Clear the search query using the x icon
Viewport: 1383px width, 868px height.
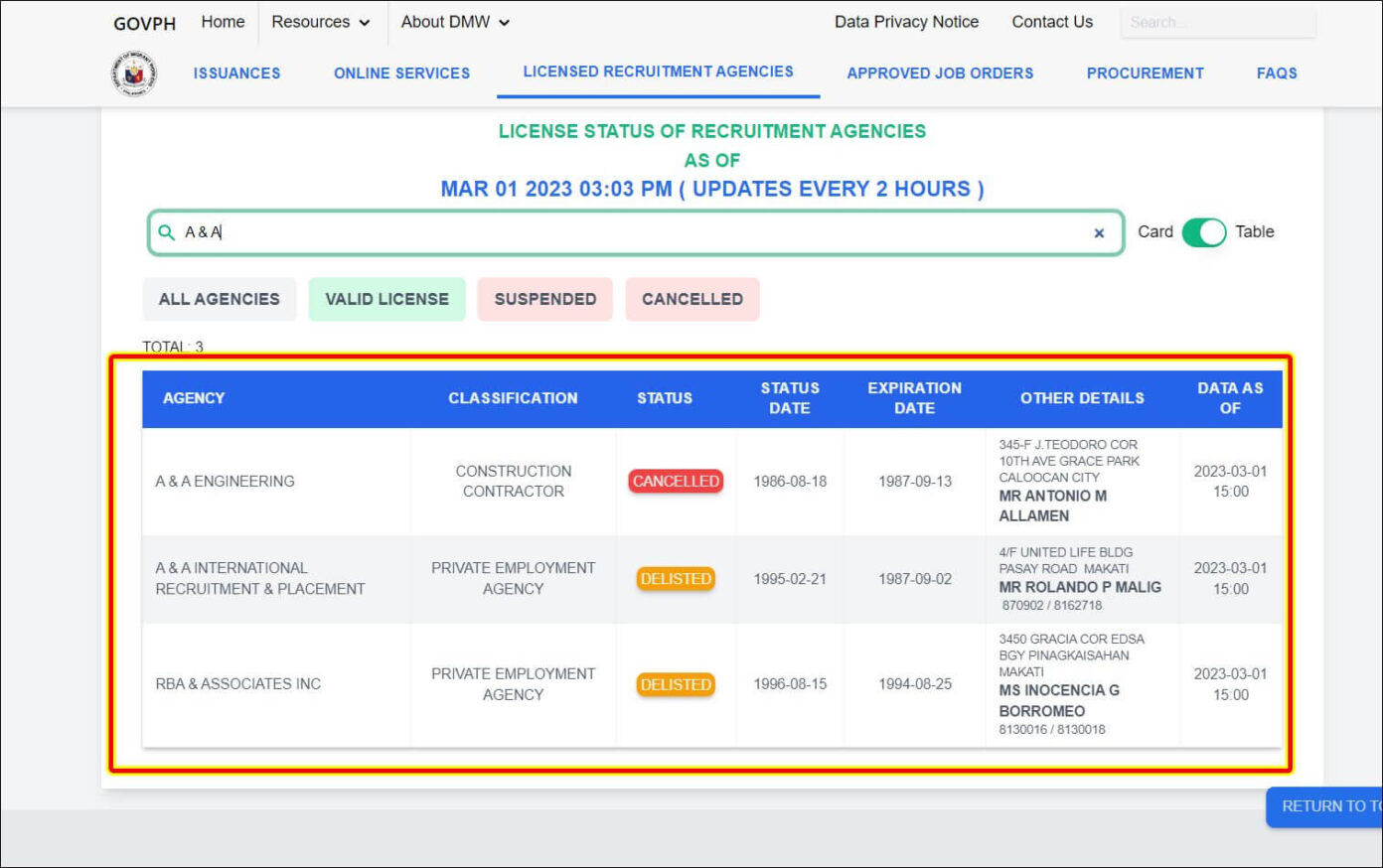[x=1099, y=232]
